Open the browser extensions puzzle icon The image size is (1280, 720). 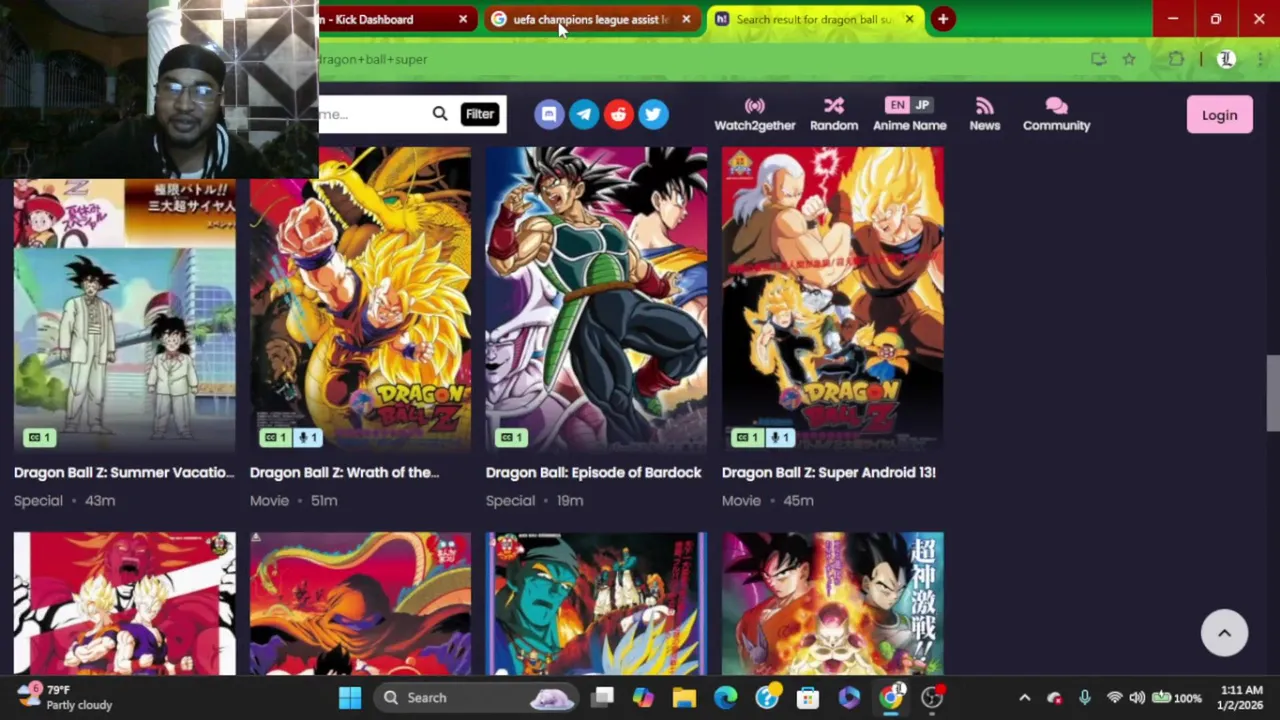click(x=1176, y=59)
